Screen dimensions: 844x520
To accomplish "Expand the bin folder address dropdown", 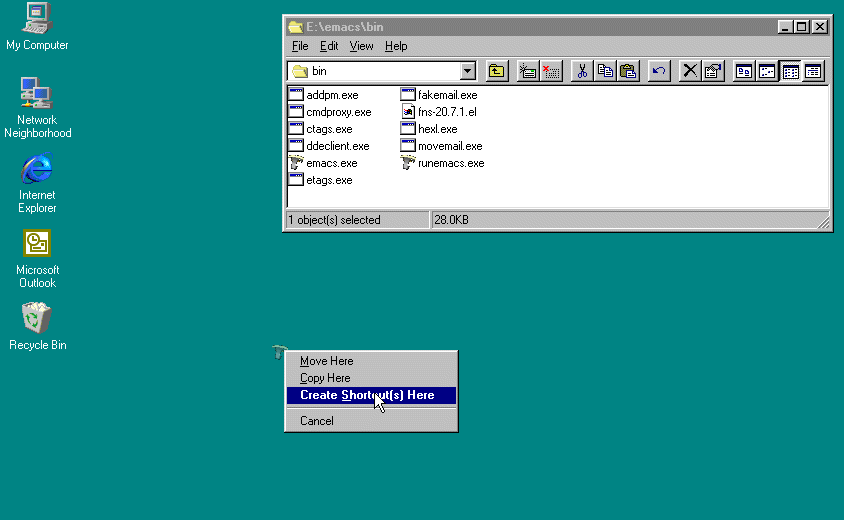I will tap(467, 71).
